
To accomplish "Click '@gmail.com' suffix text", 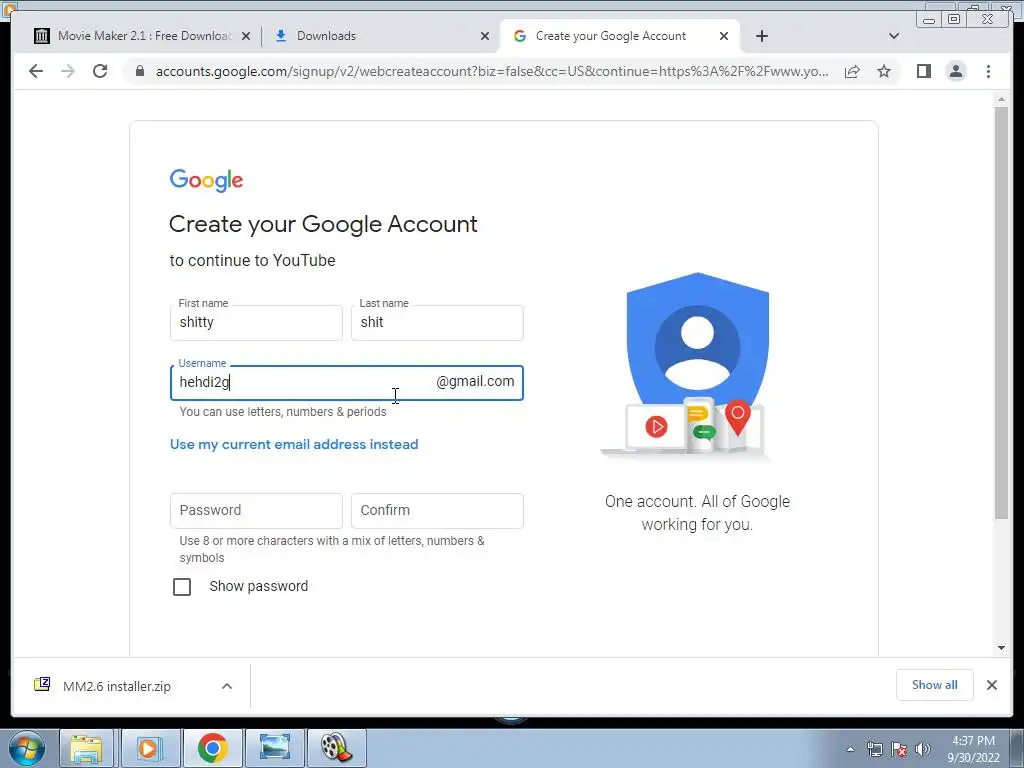I will point(475,381).
